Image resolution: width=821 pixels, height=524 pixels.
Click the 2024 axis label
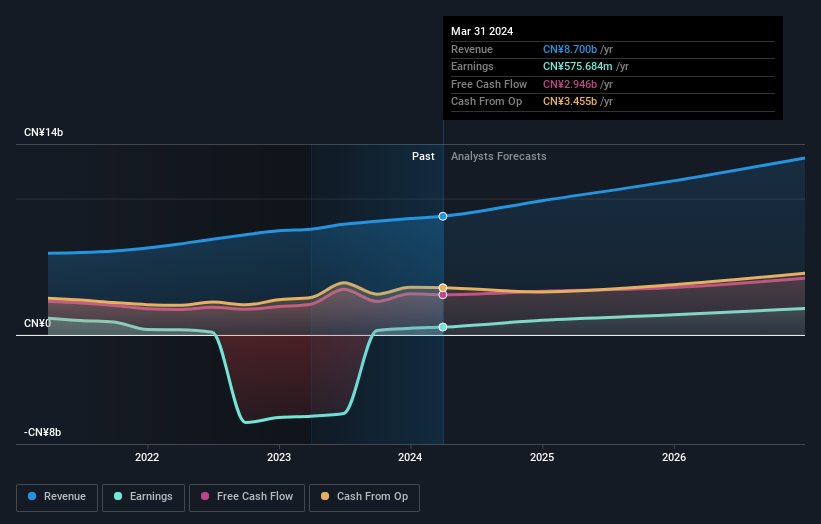tap(410, 458)
